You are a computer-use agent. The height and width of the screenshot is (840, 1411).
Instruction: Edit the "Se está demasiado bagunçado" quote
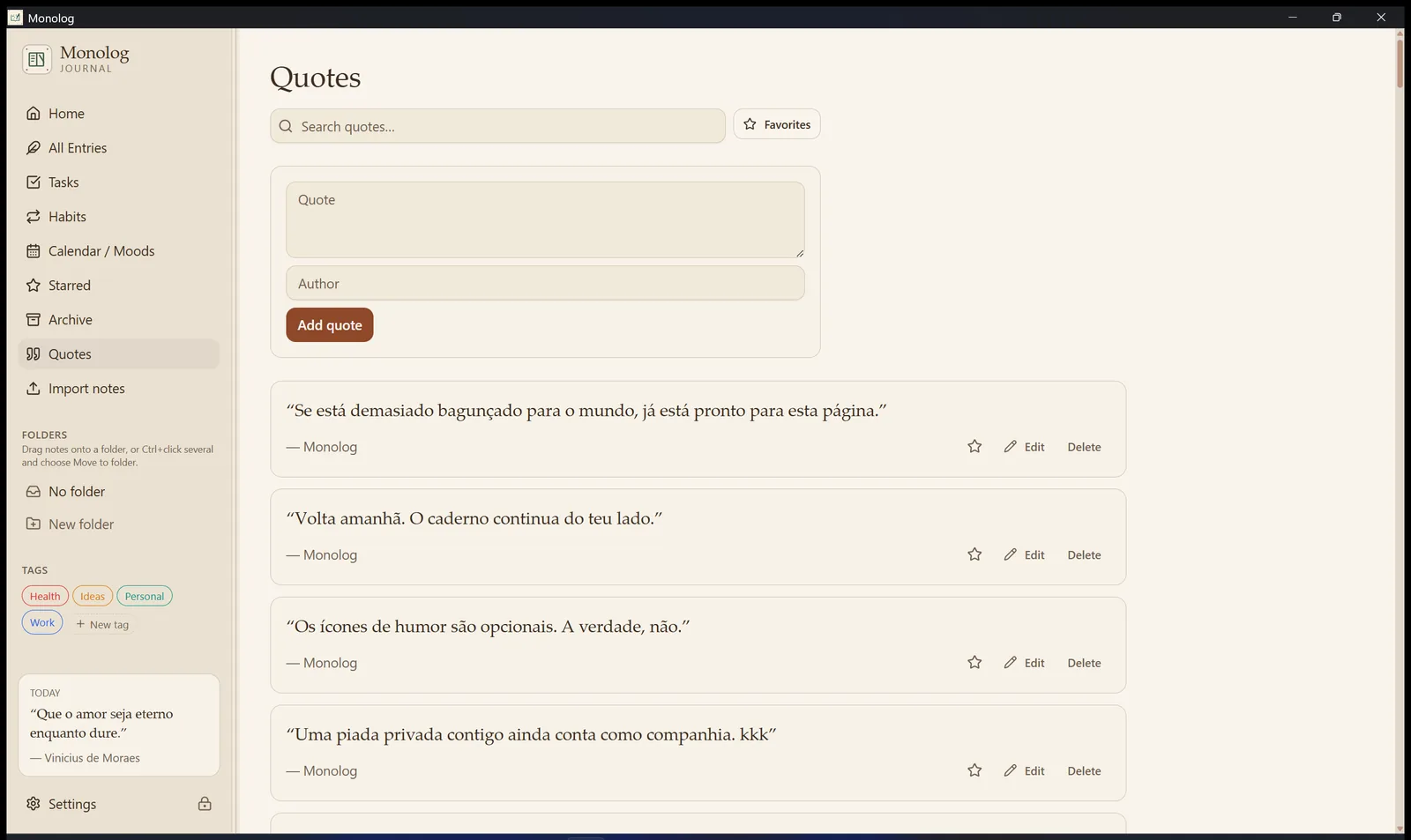click(1024, 447)
